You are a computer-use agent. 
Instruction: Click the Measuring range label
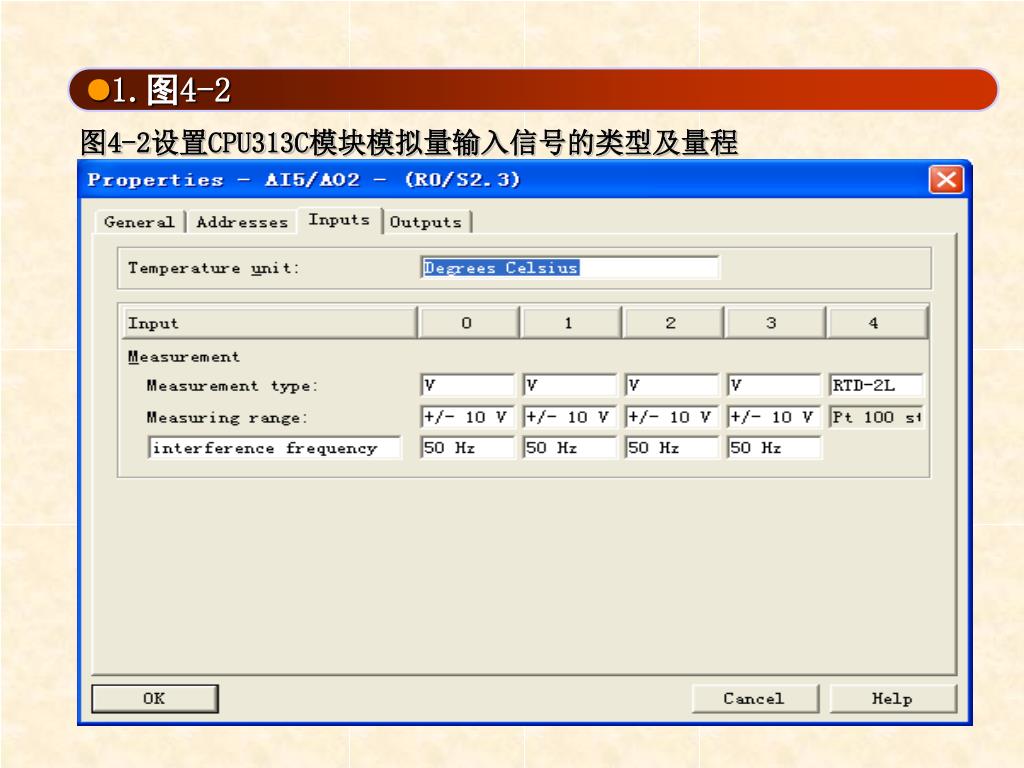click(x=227, y=417)
